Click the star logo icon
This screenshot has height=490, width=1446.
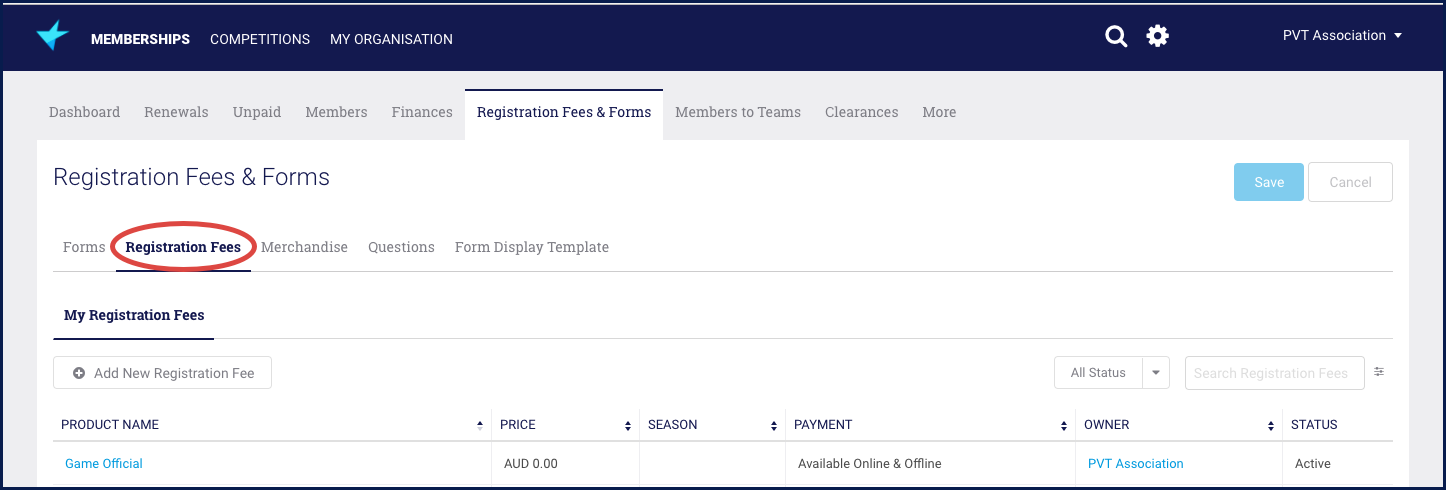click(x=52, y=37)
